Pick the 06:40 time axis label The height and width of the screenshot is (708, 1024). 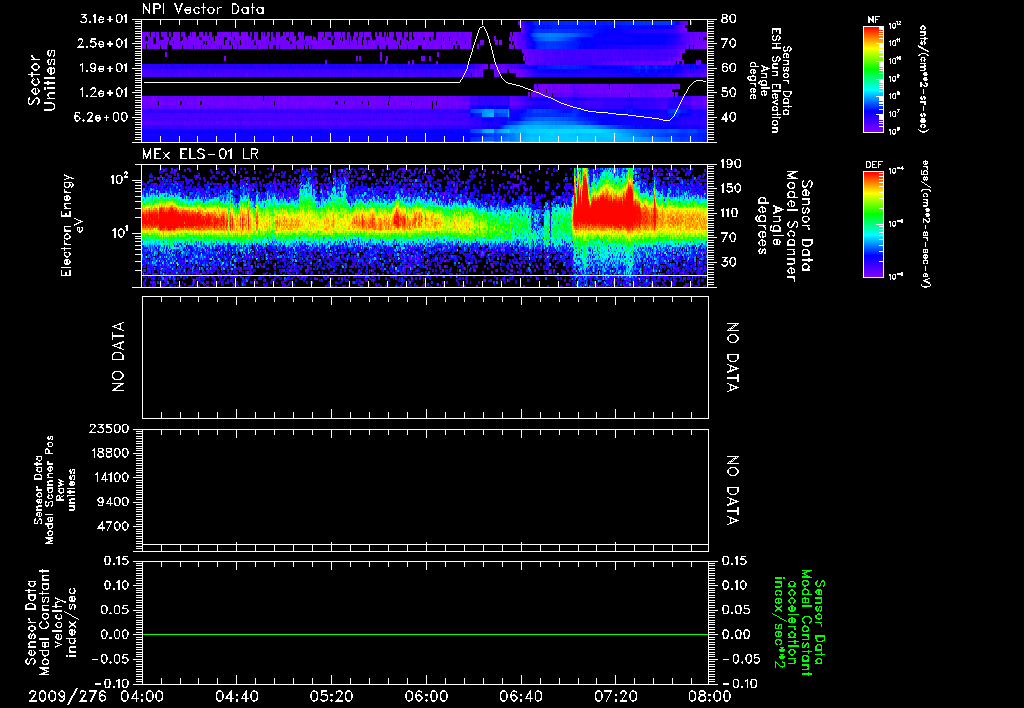pos(520,696)
